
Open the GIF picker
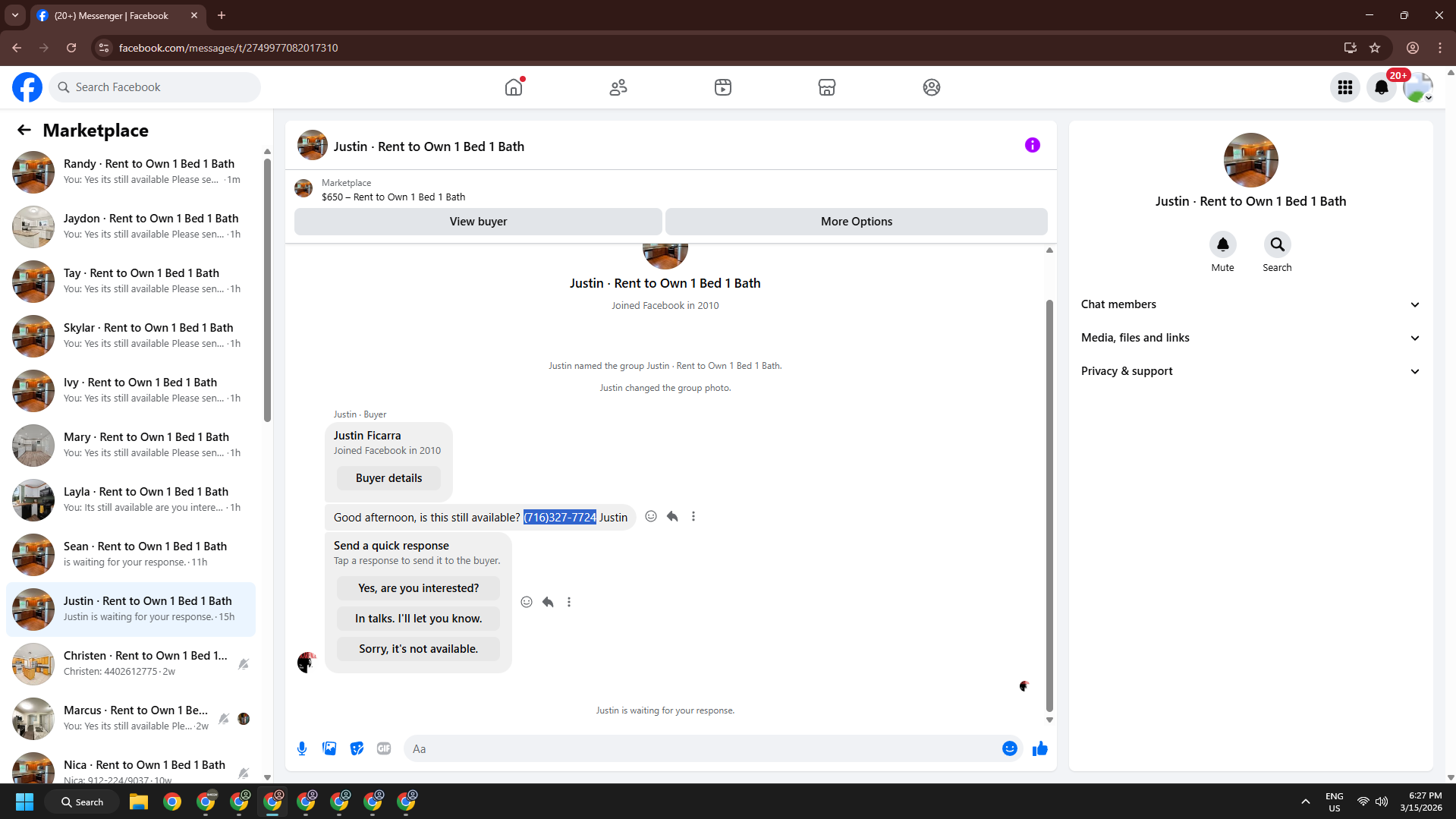(384, 748)
